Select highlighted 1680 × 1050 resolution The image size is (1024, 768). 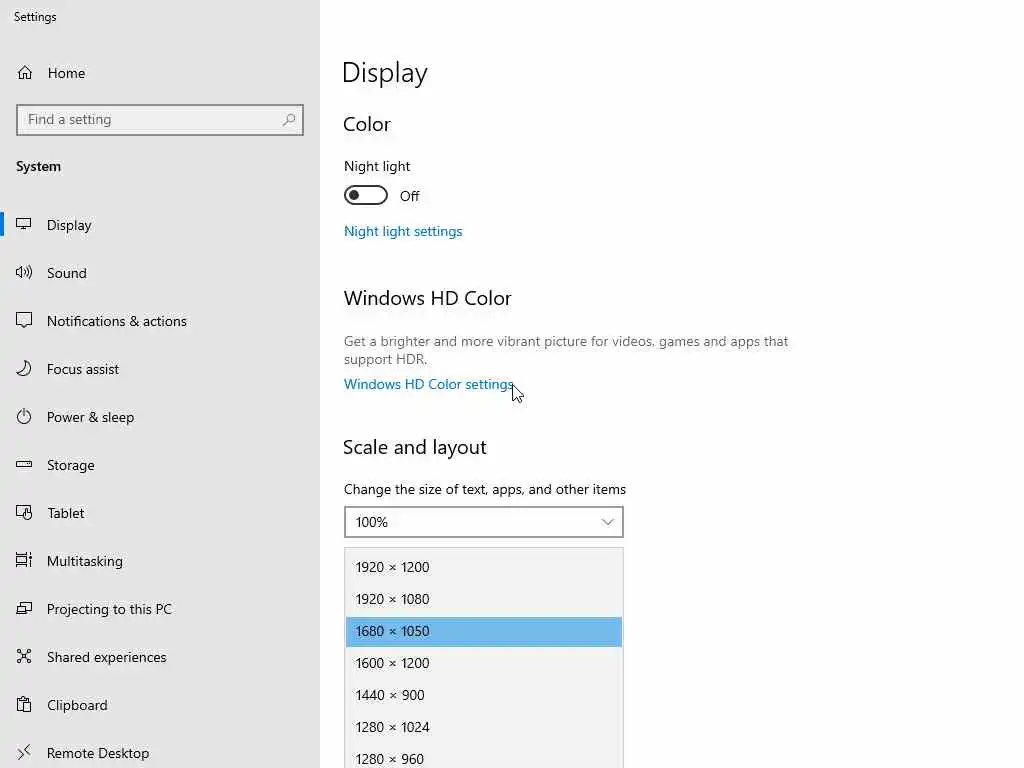[x=484, y=632]
